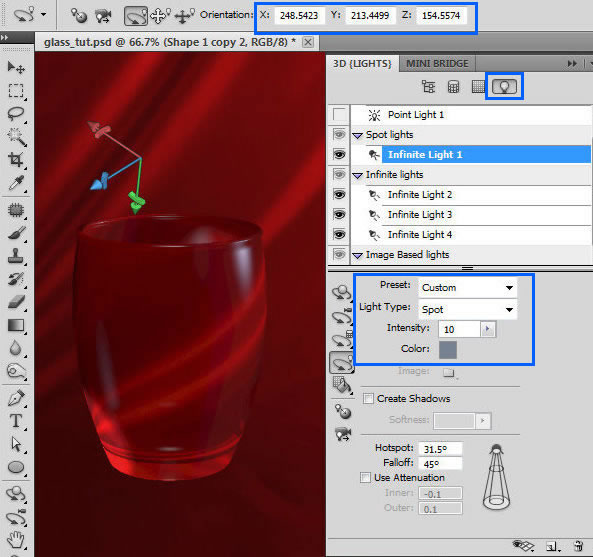Click the light Color swatch

click(448, 349)
